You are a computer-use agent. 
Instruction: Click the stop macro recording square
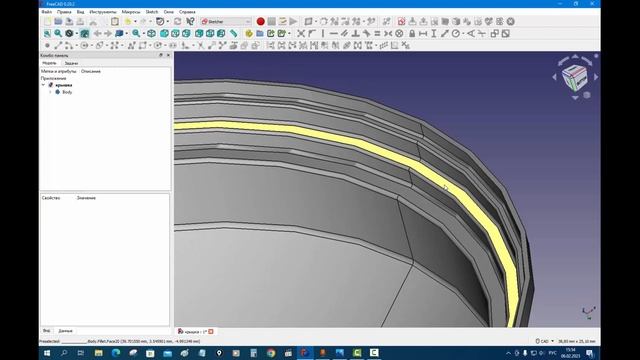pyautogui.click(x=271, y=22)
